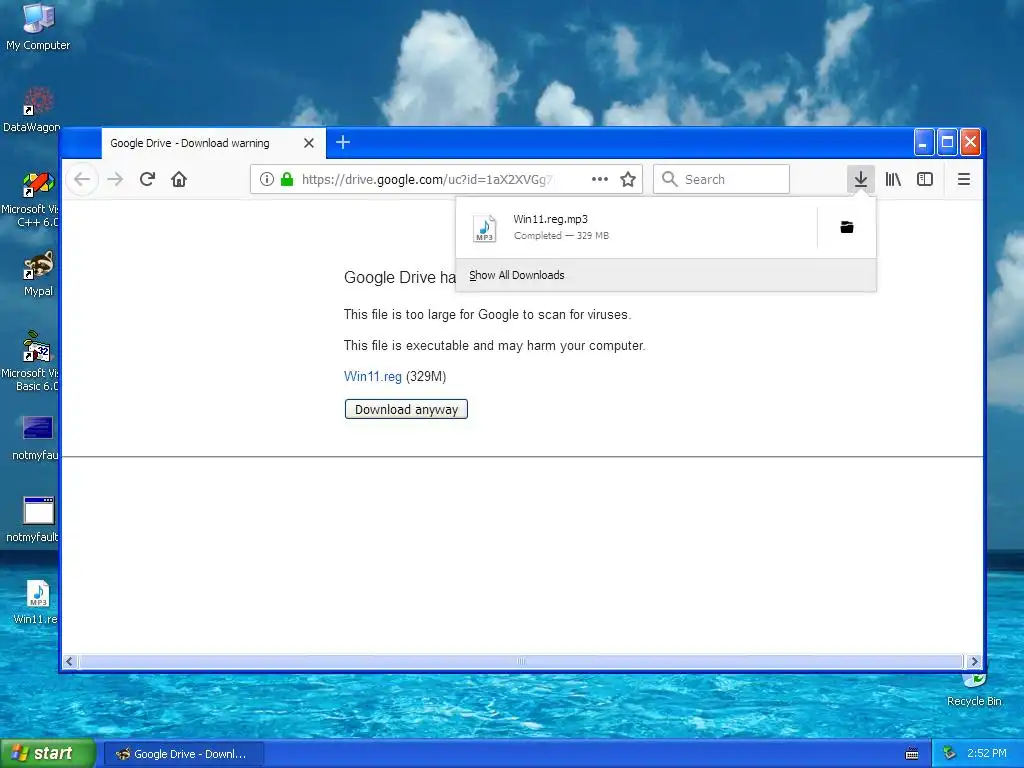Viewport: 1024px width, 768px height.
Task: Reload the current page
Action: (x=148, y=179)
